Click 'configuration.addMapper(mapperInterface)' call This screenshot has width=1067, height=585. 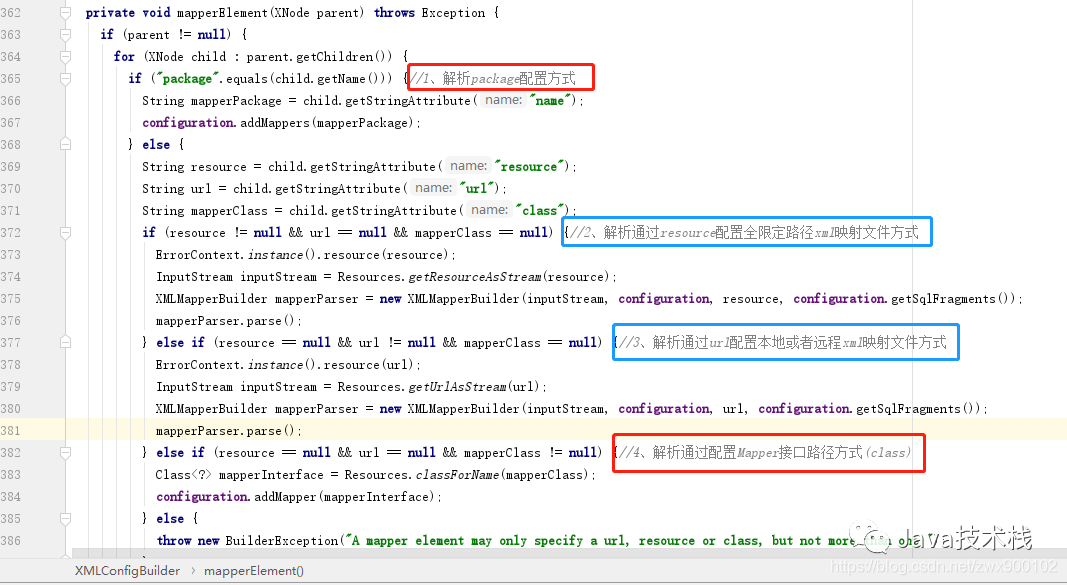295,497
